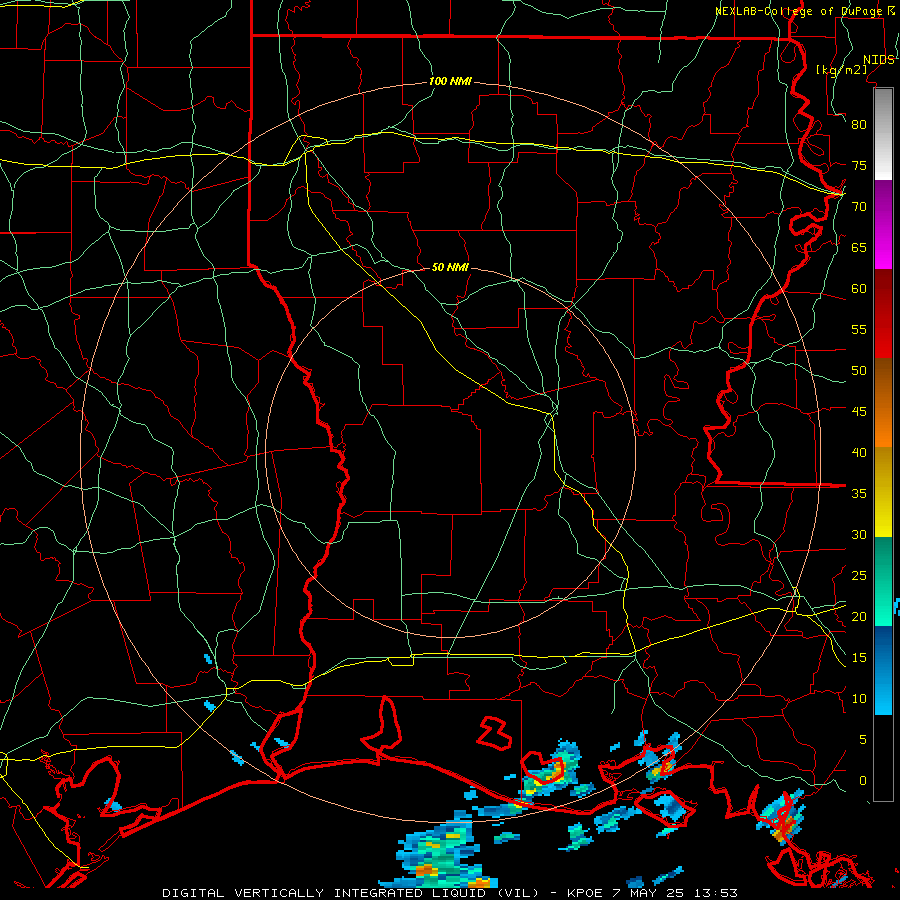The height and width of the screenshot is (900, 900).
Task: Select the 80 value on the color scale
Action: 859,125
